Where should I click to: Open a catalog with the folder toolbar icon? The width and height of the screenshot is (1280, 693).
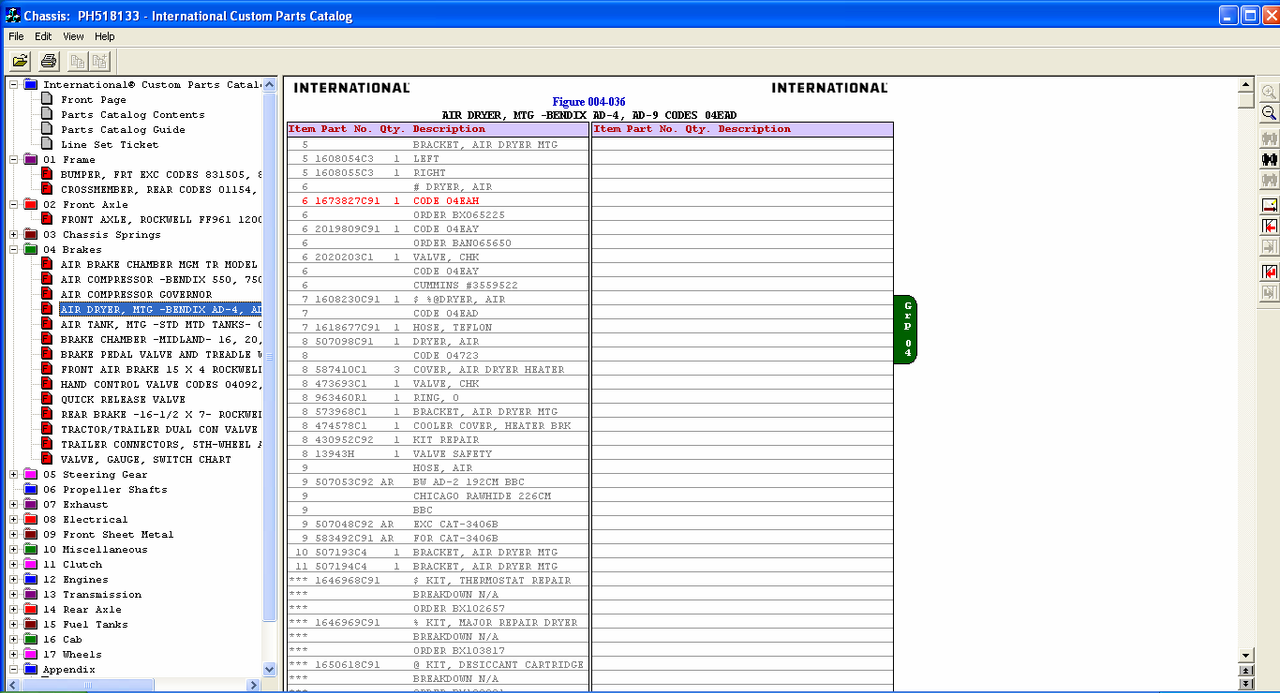coord(20,61)
